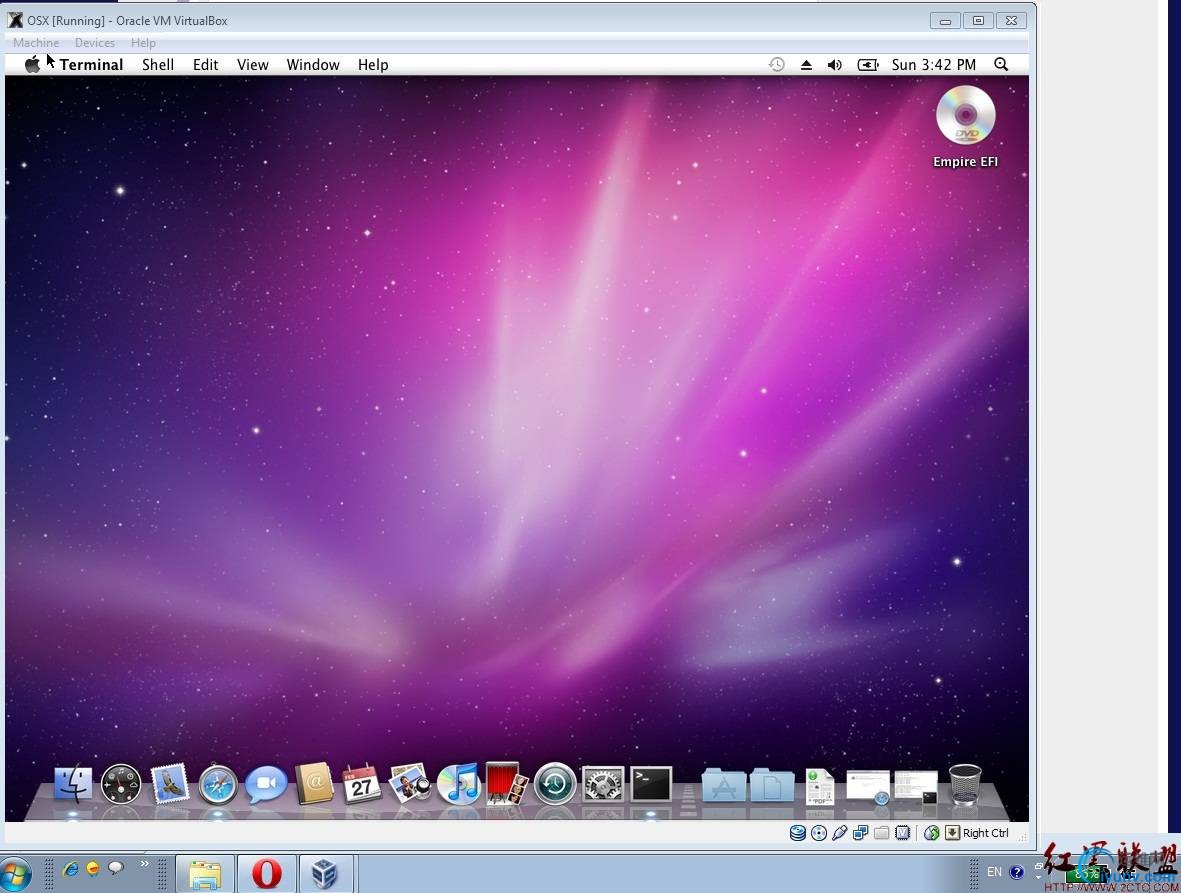Click the VirtualBox mouse integration indicator

(x=932, y=833)
